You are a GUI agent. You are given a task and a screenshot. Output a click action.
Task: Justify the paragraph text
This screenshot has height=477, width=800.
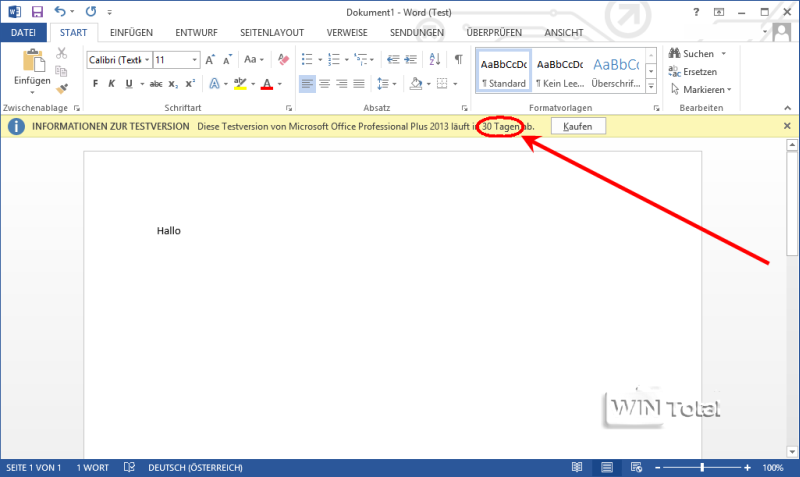click(x=359, y=84)
